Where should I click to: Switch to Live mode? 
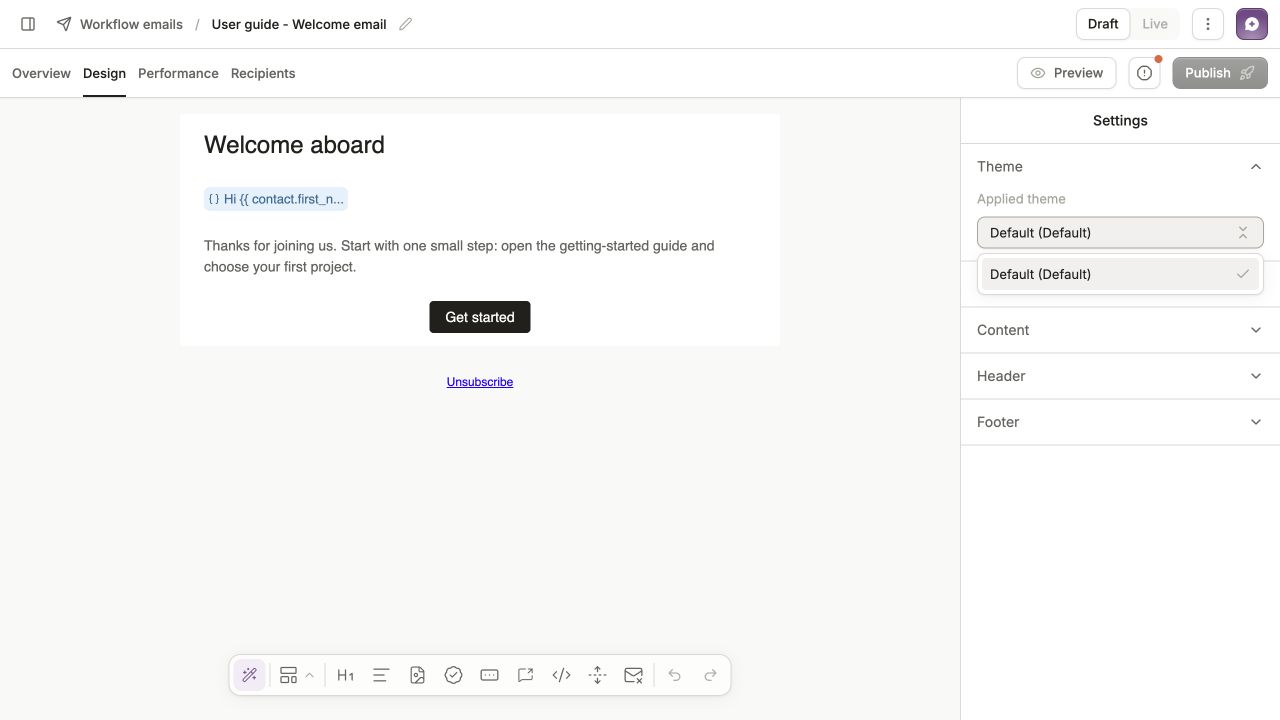coord(1154,24)
